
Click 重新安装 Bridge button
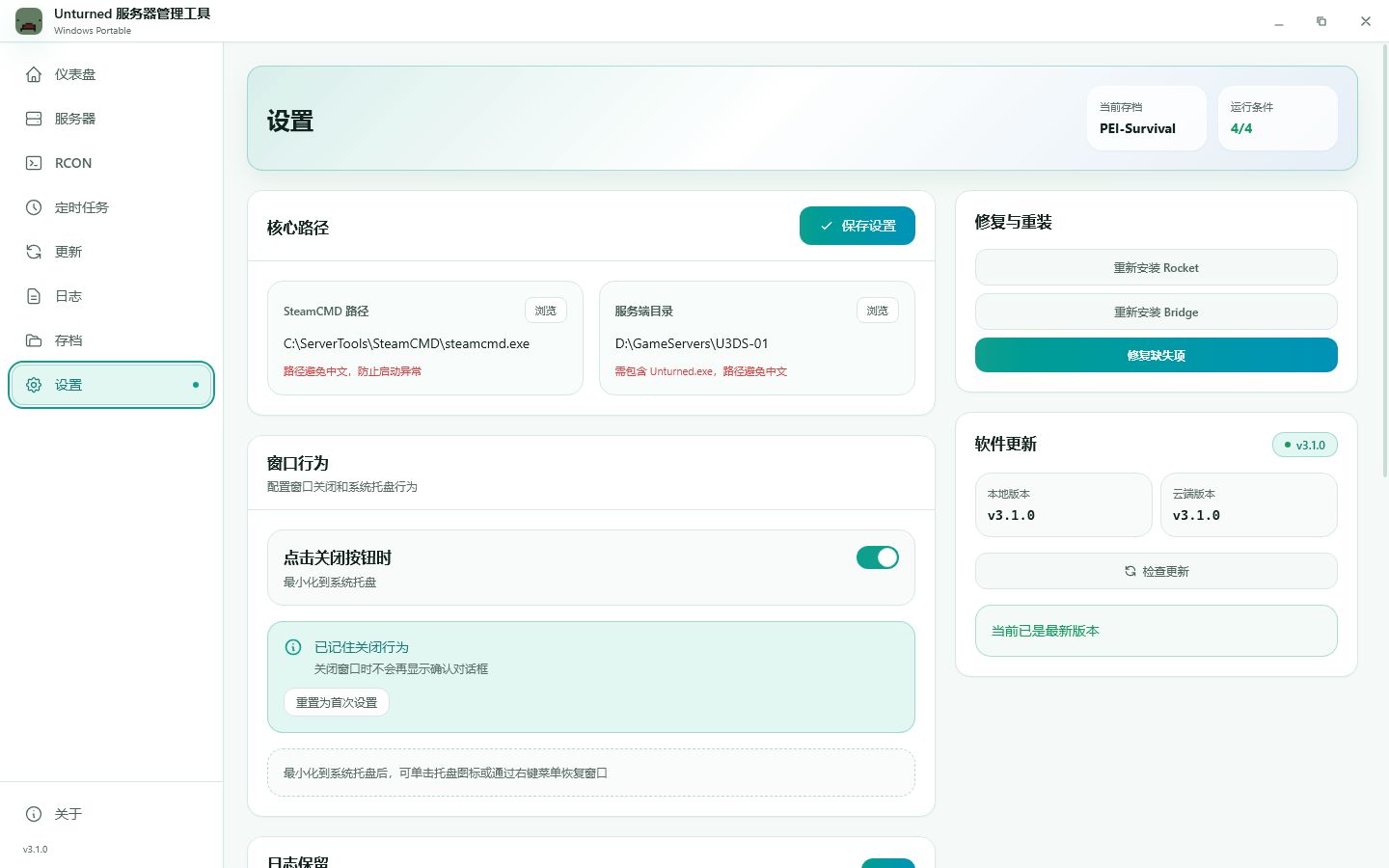(1157, 312)
